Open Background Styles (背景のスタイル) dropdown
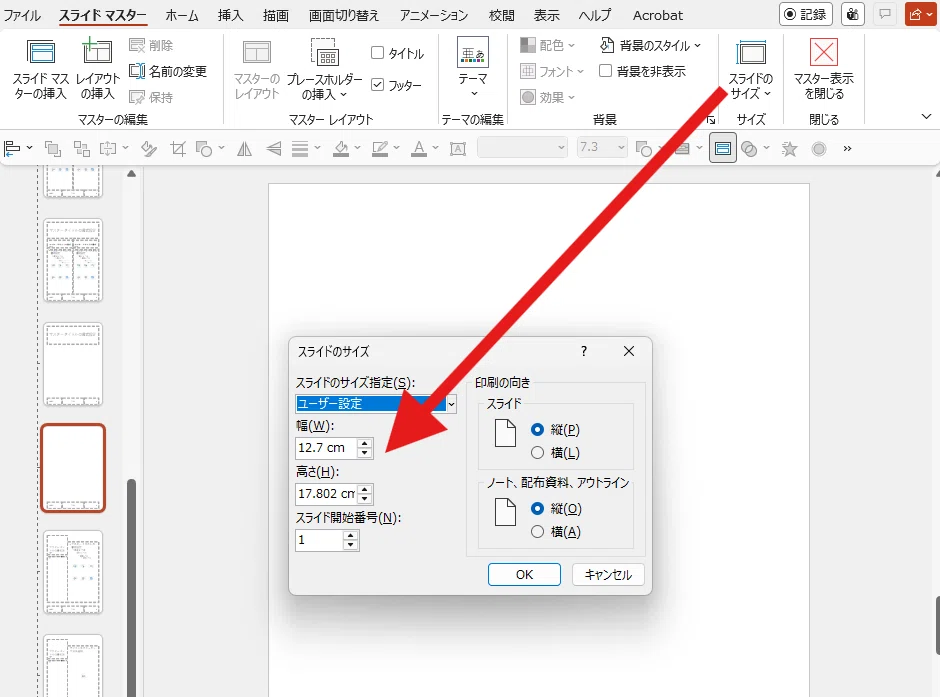Screen dimensions: 940x697 pyautogui.click(x=650, y=45)
